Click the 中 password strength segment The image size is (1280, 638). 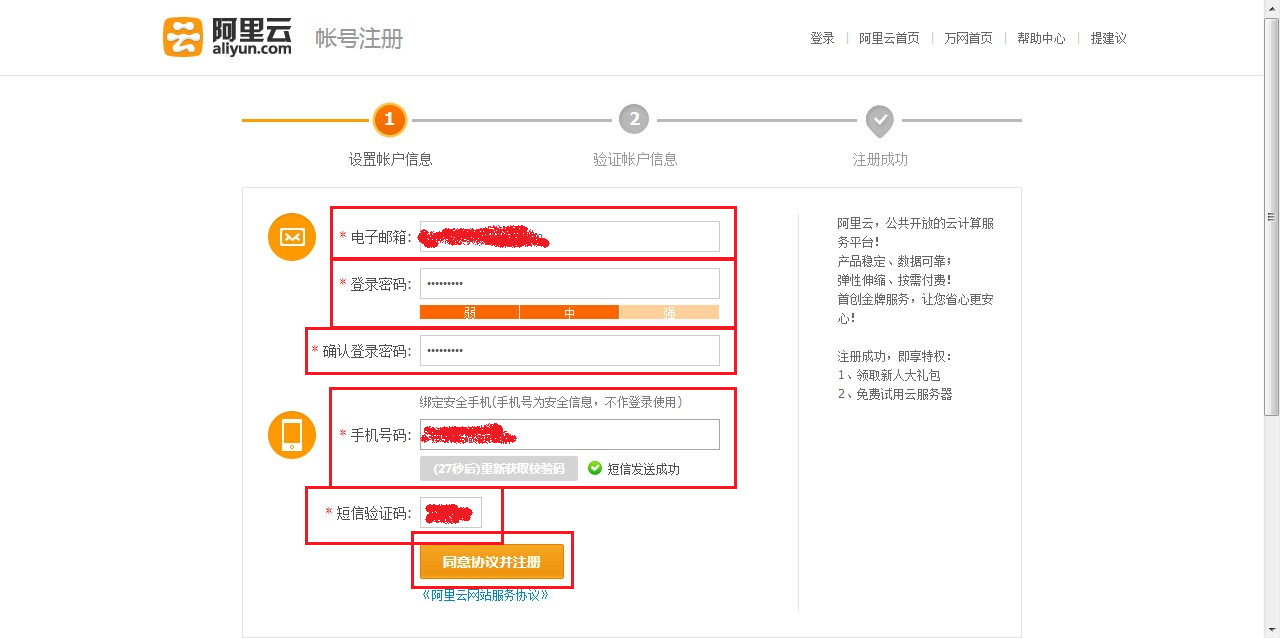click(569, 312)
